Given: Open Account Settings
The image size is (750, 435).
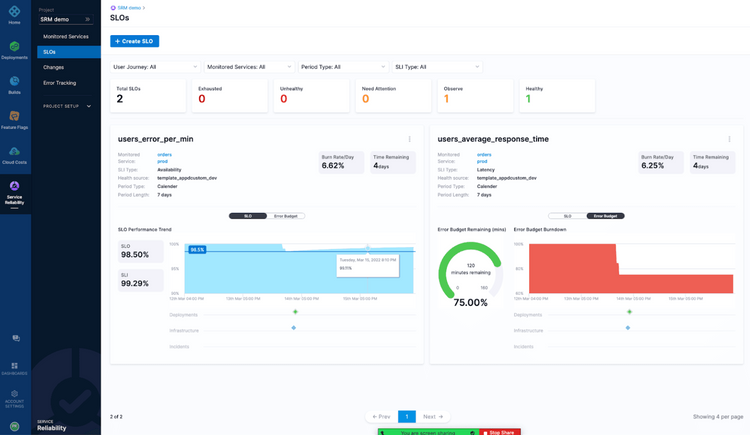Looking at the screenshot, I should click(14, 399).
